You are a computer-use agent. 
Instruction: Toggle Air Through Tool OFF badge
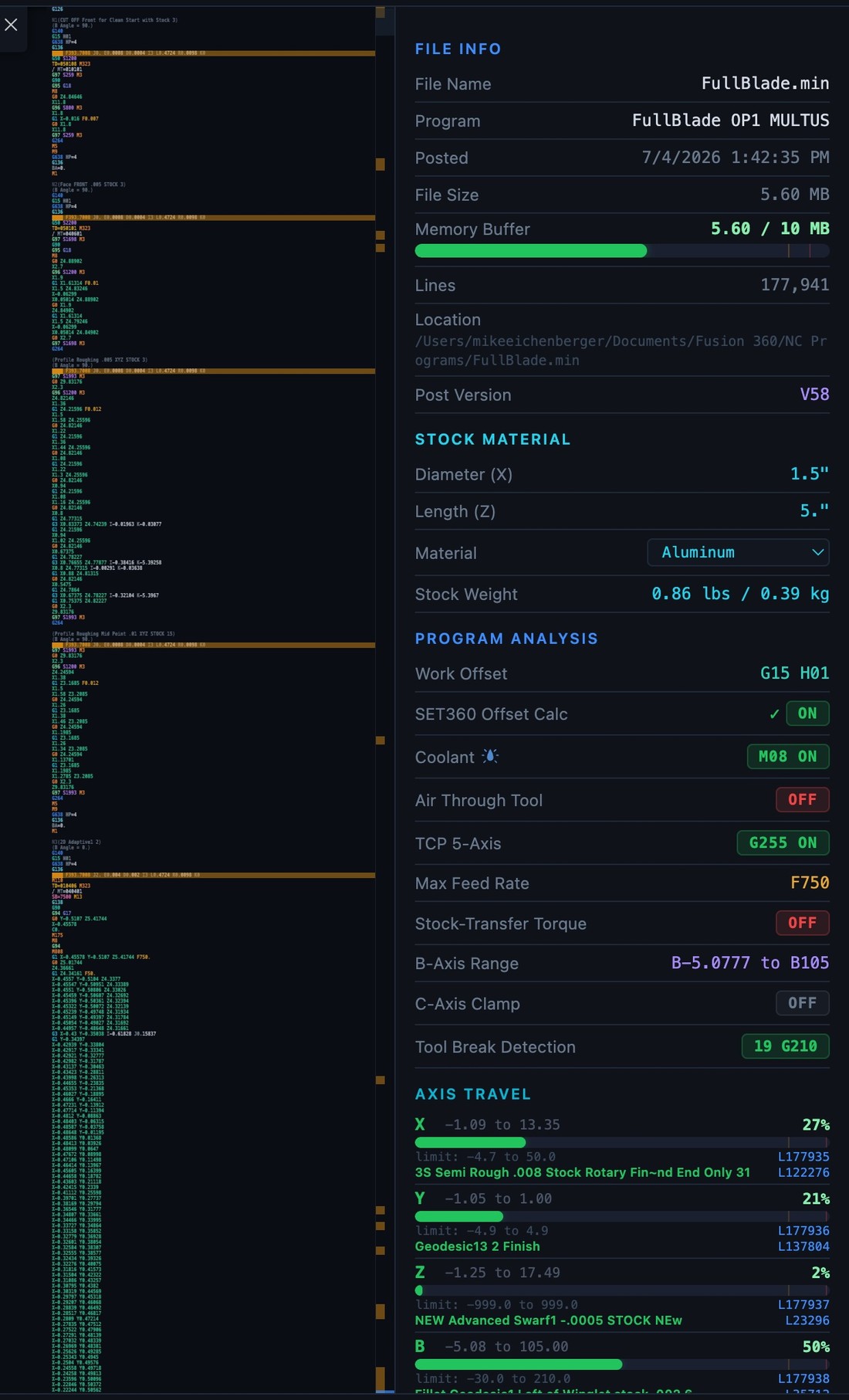(803, 799)
